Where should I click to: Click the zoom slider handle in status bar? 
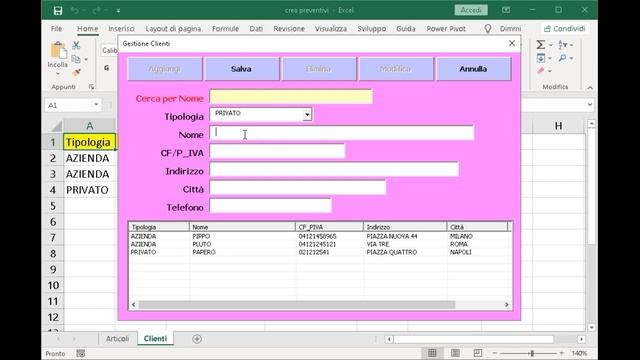532,353
